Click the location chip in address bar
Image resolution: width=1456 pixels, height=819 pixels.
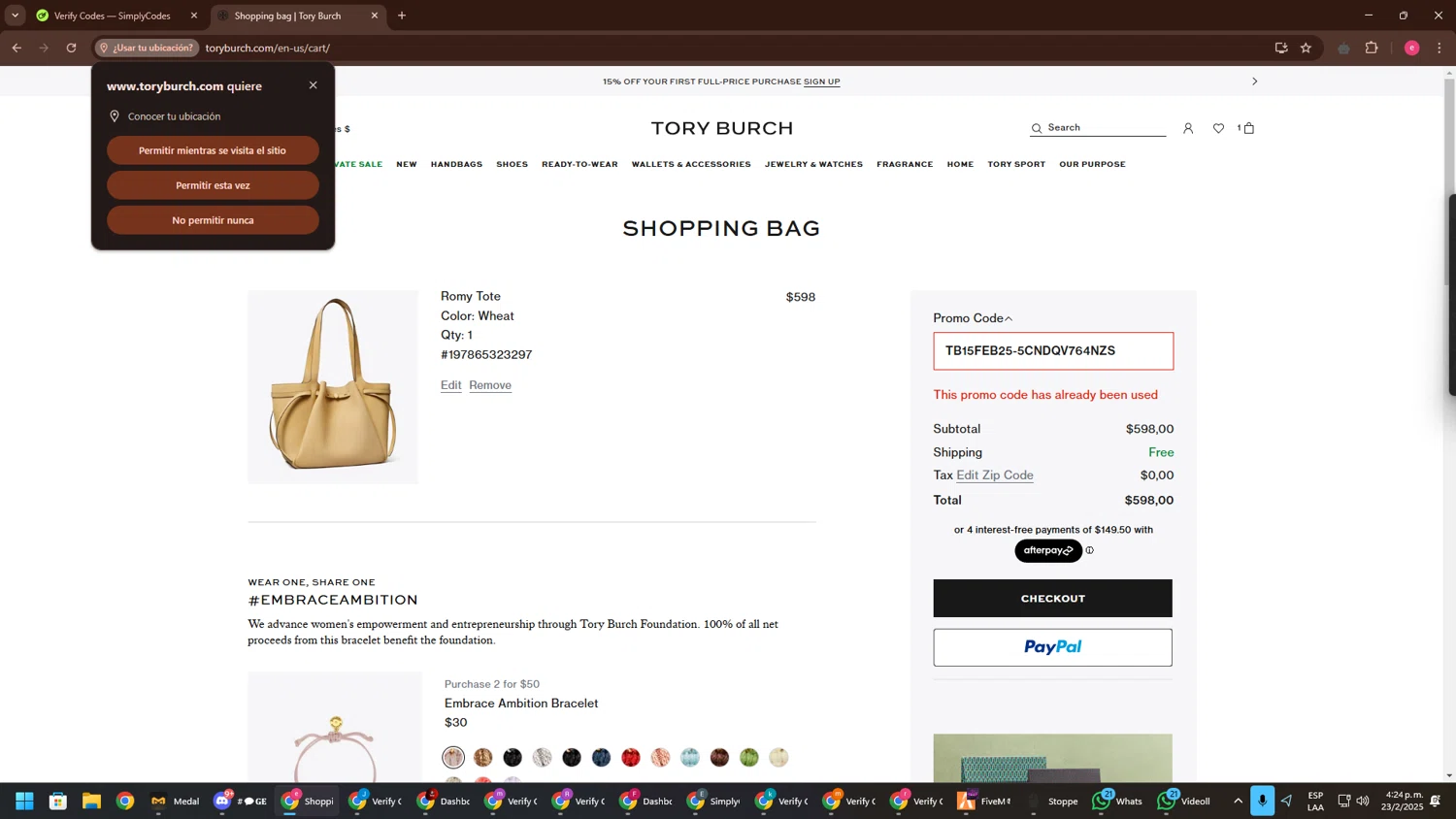[x=148, y=48]
